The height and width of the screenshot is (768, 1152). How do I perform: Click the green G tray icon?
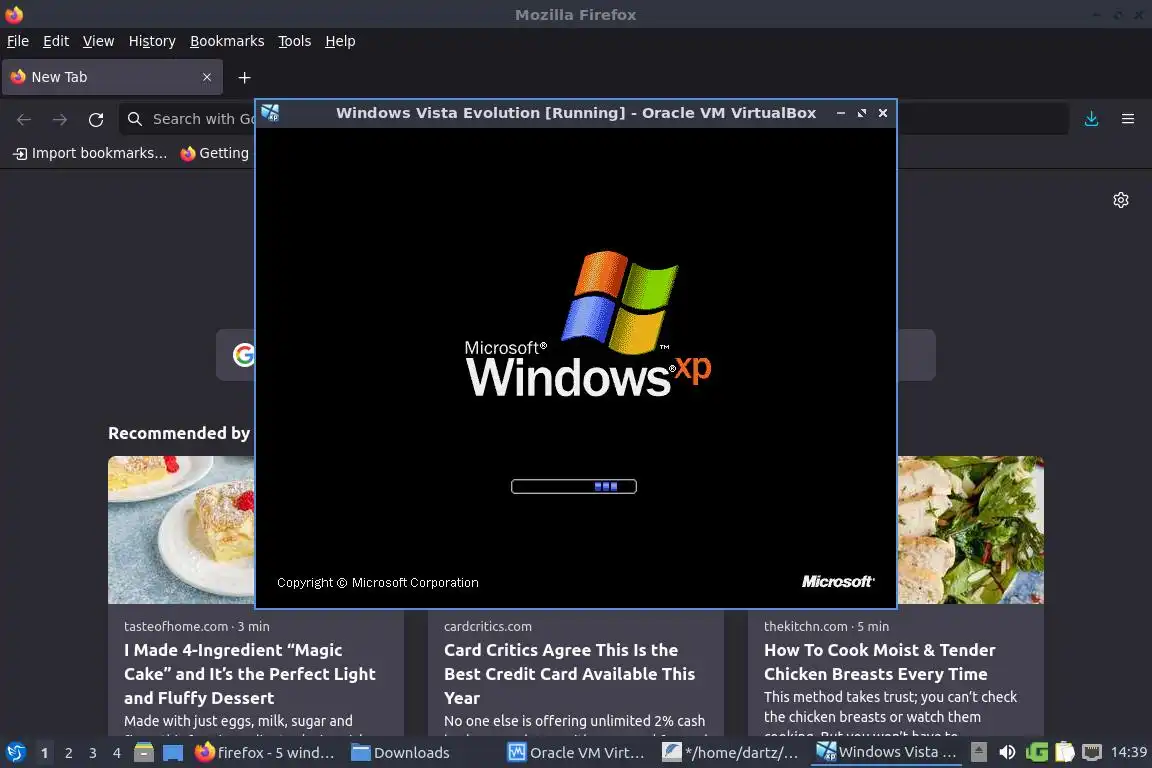click(1037, 753)
